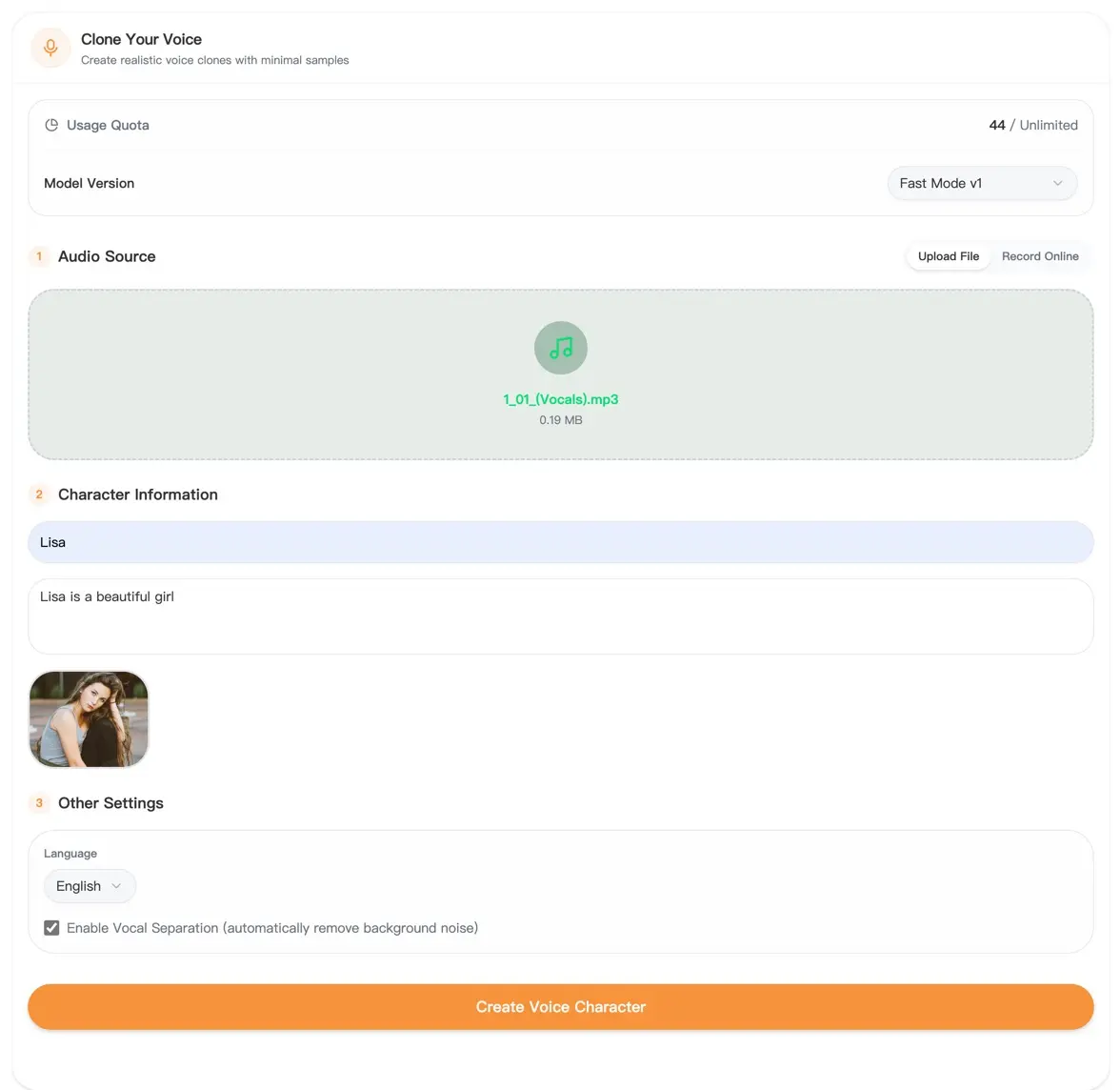Switch to the Upload File tab
1120x1090 pixels.
(x=948, y=256)
